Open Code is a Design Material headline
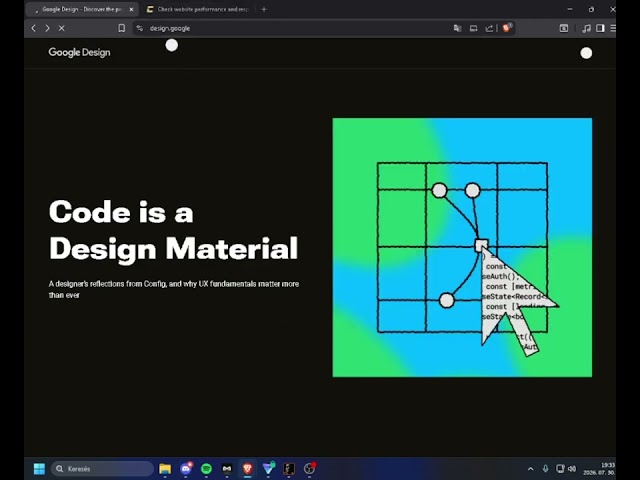Image resolution: width=640 pixels, height=480 pixels. pyautogui.click(x=173, y=230)
